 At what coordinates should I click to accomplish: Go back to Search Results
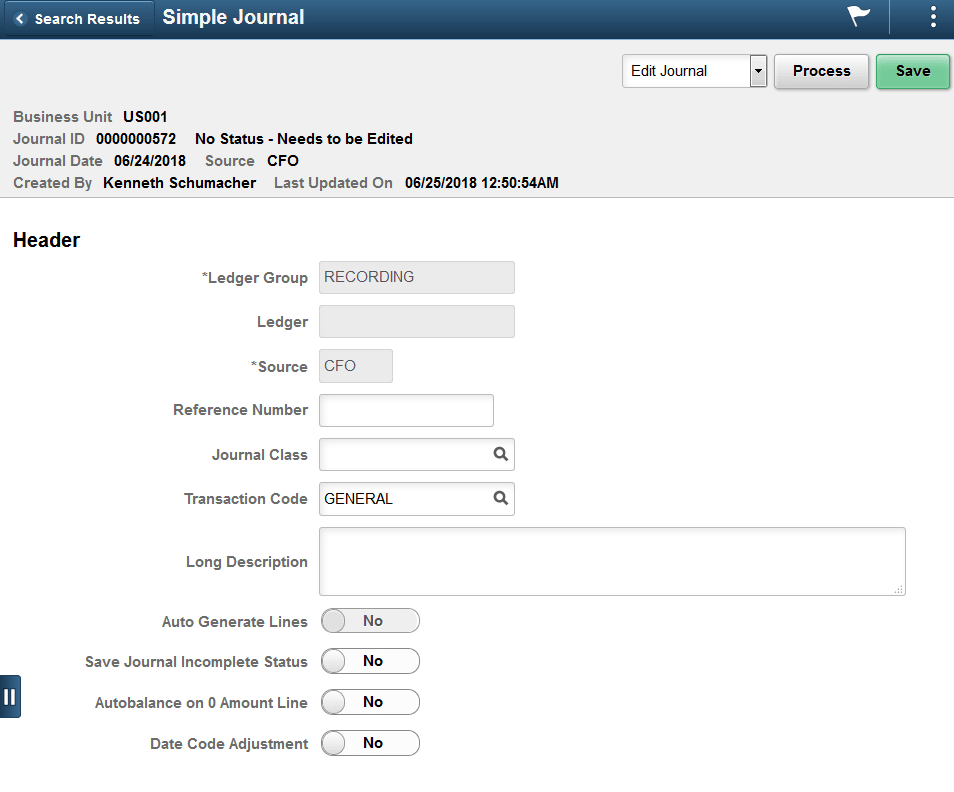click(x=78, y=19)
